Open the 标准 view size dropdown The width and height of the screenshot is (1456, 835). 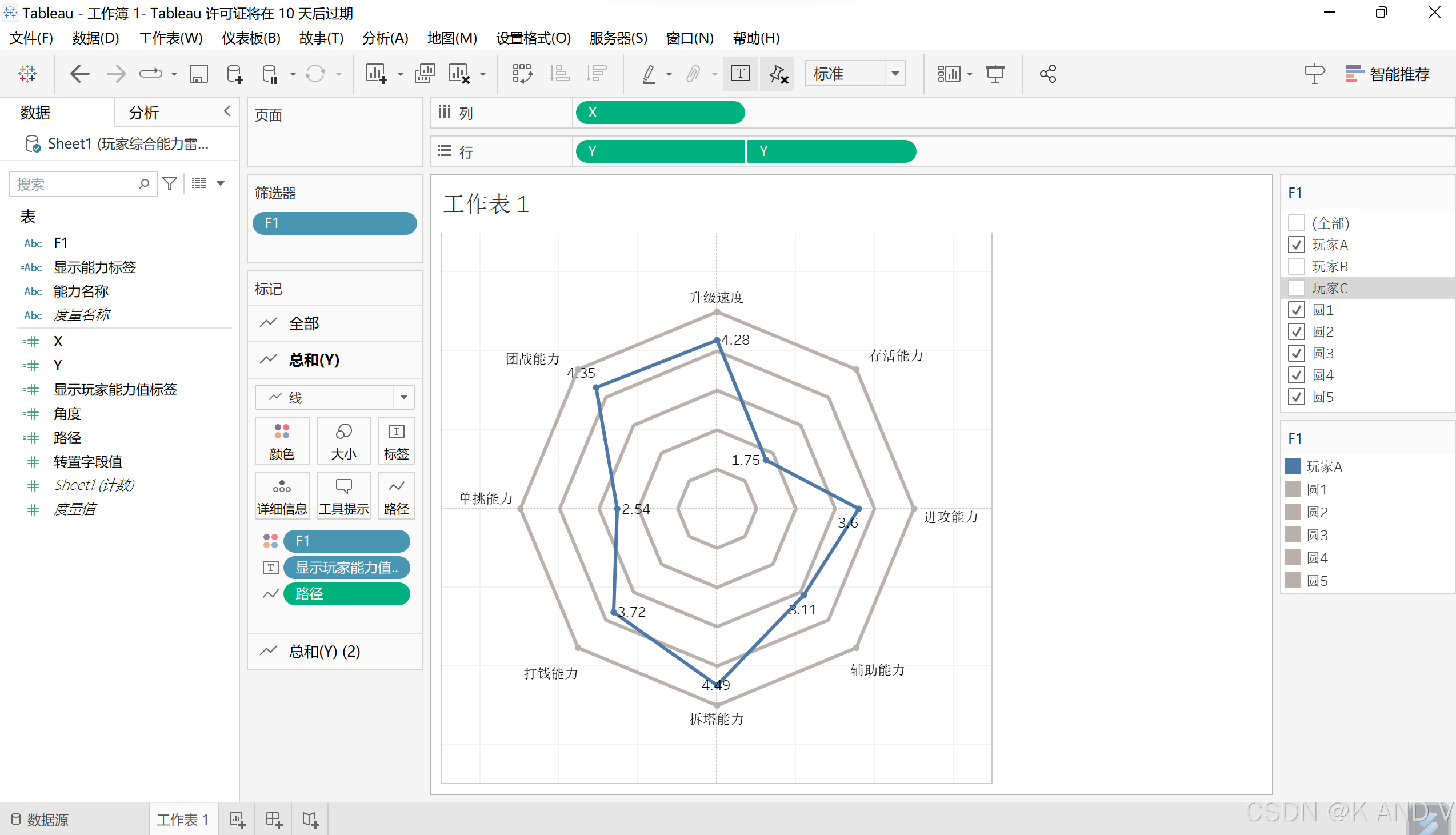click(x=895, y=74)
